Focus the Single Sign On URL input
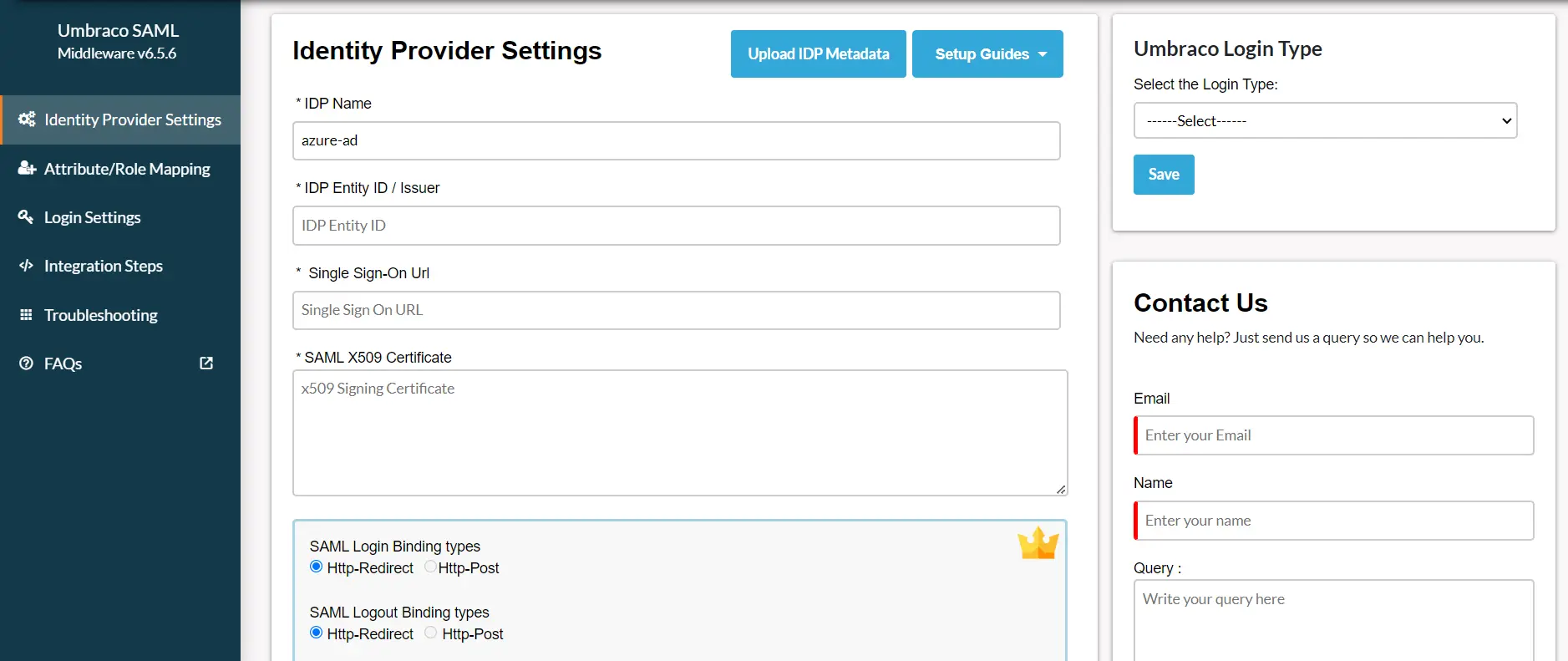Viewport: 1568px width, 661px height. click(677, 310)
